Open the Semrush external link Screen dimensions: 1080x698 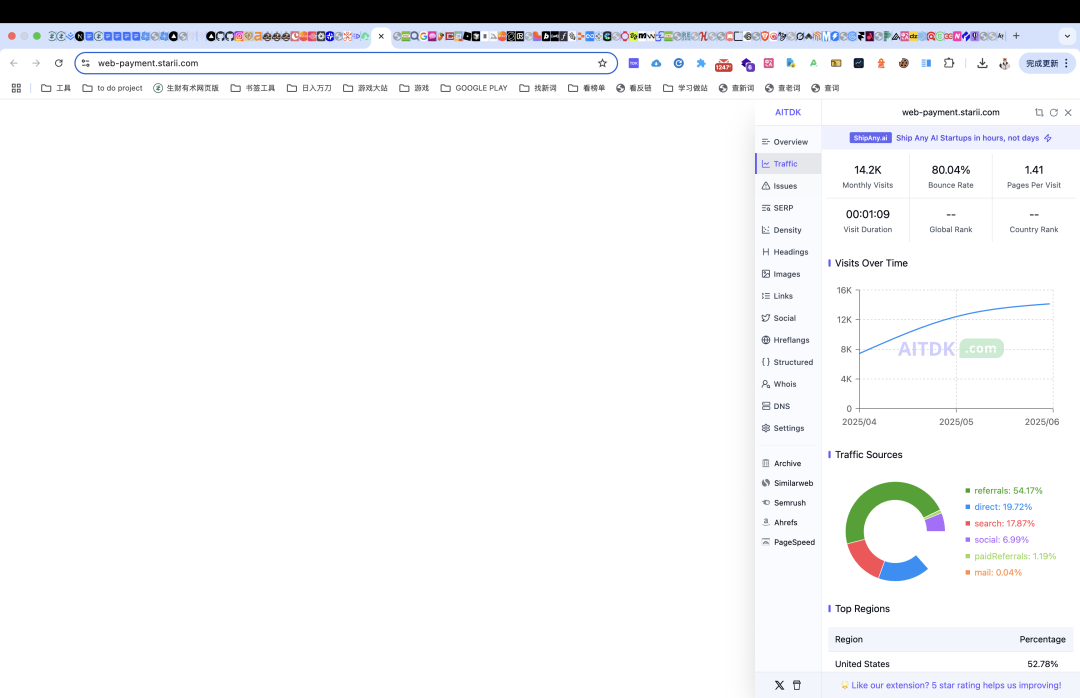coord(788,503)
